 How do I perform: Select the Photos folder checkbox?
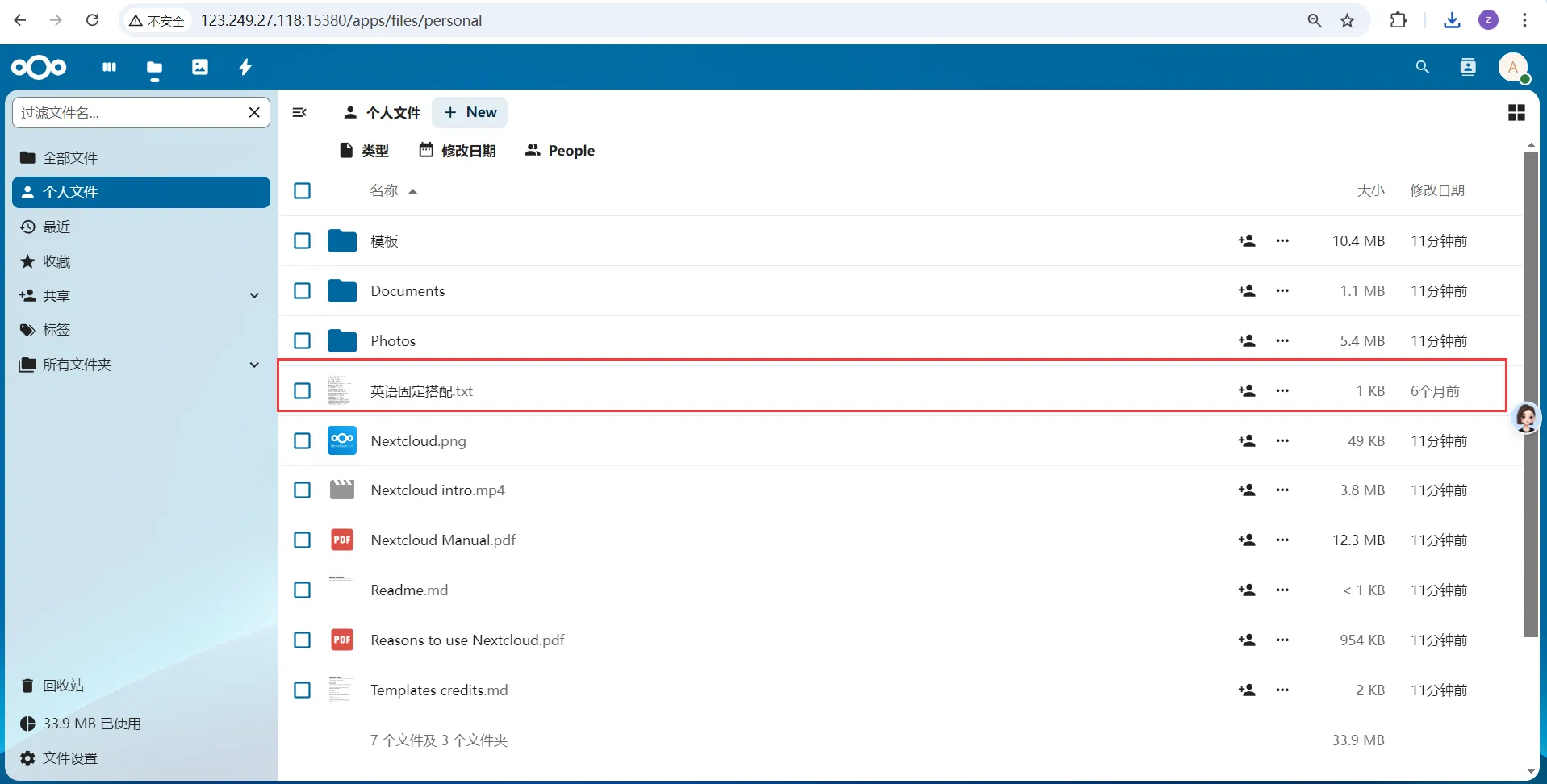[x=303, y=340]
